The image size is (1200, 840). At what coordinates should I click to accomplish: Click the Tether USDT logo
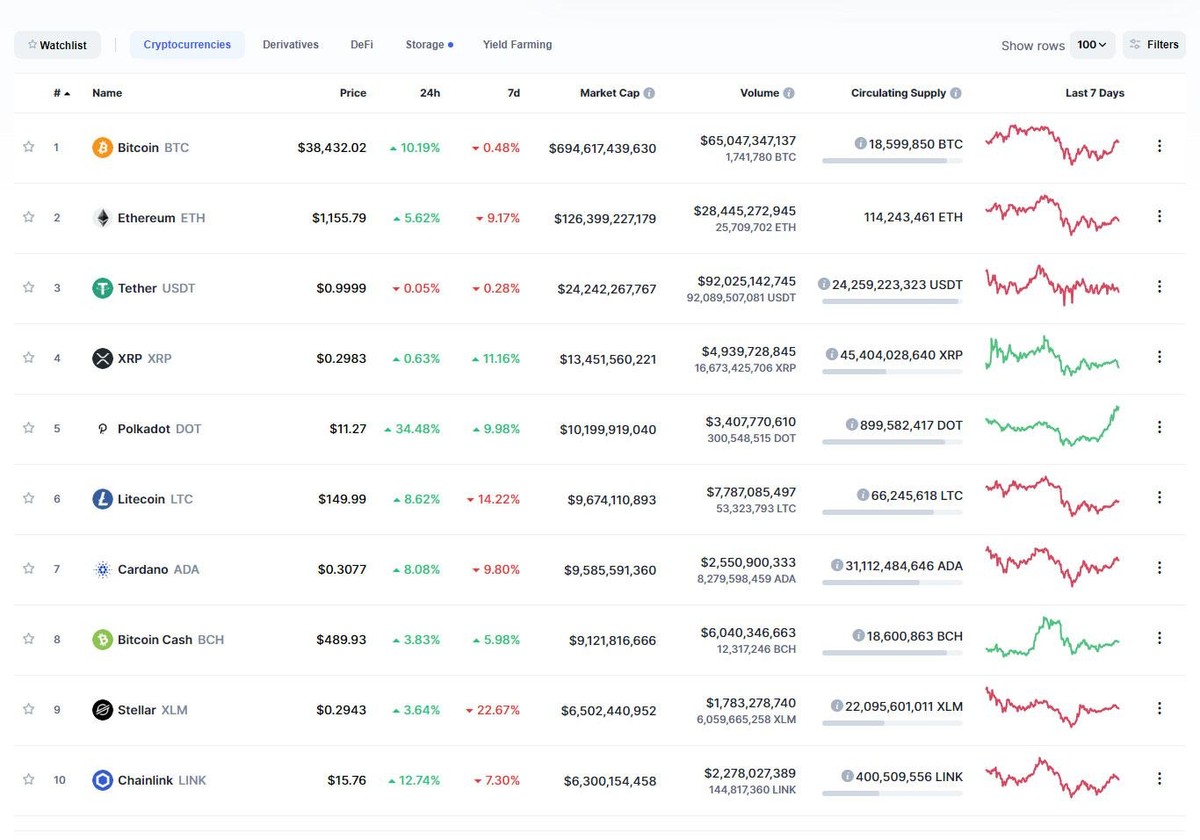[101, 287]
